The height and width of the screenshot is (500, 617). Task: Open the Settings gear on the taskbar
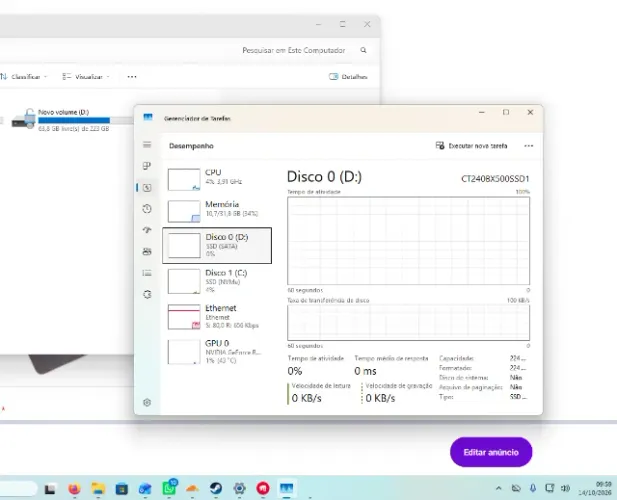tap(239, 489)
